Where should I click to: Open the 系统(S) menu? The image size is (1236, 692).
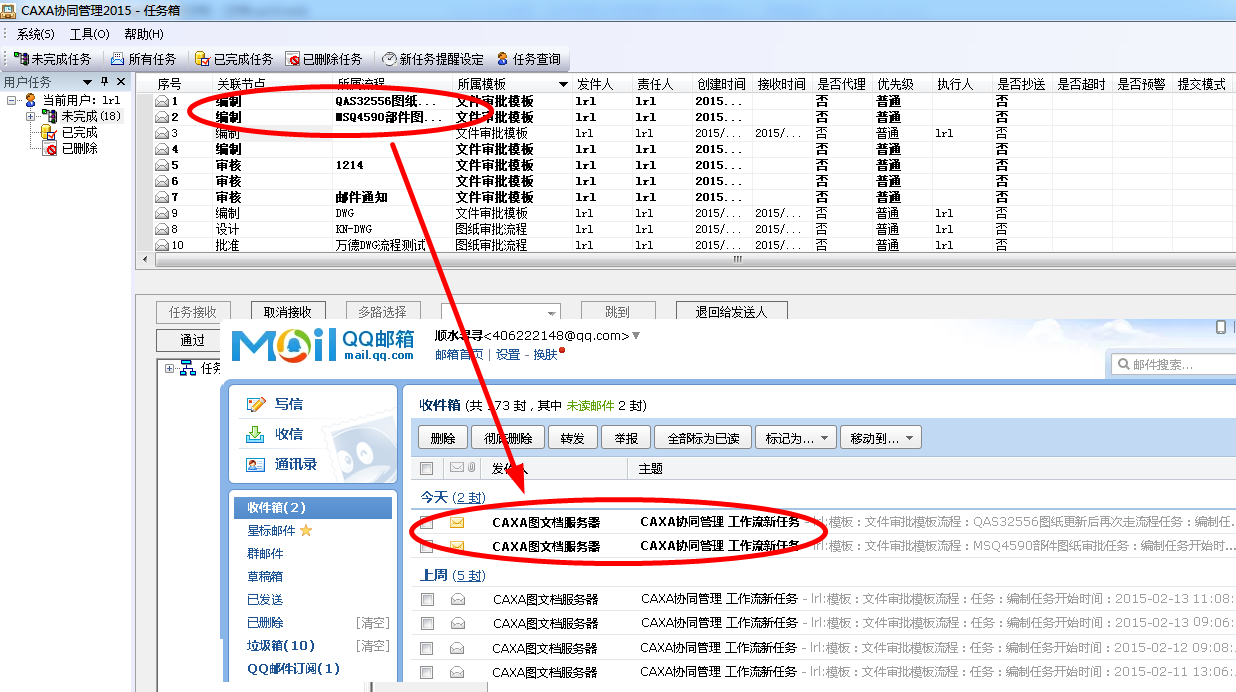click(x=36, y=34)
